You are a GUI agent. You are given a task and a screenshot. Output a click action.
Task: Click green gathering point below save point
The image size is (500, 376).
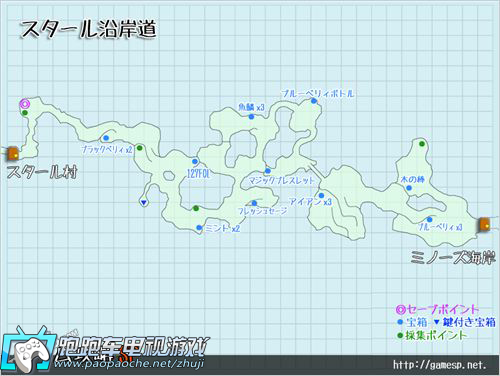(25, 113)
